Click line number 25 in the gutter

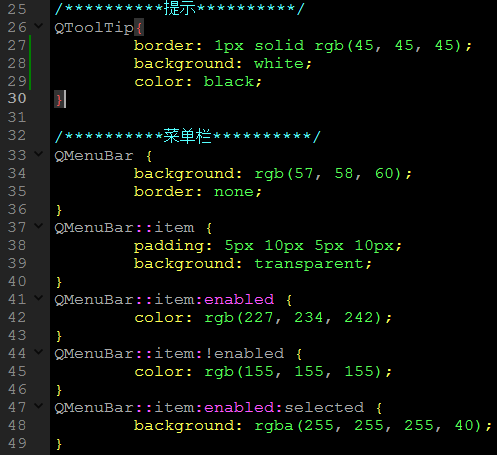tap(17, 9)
